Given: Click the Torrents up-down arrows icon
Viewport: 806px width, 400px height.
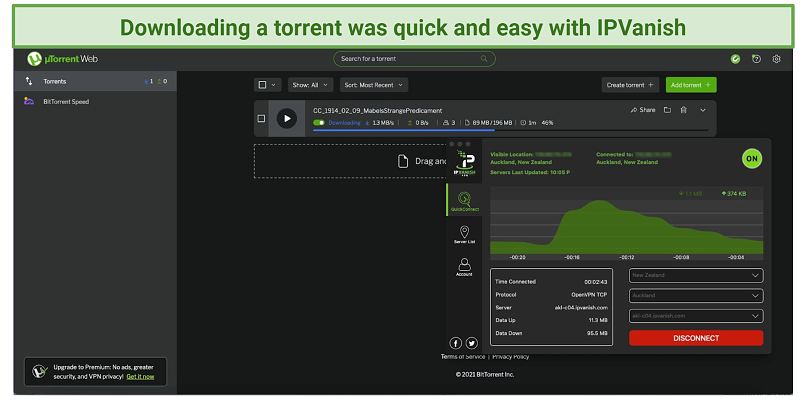Looking at the screenshot, I should click(29, 81).
